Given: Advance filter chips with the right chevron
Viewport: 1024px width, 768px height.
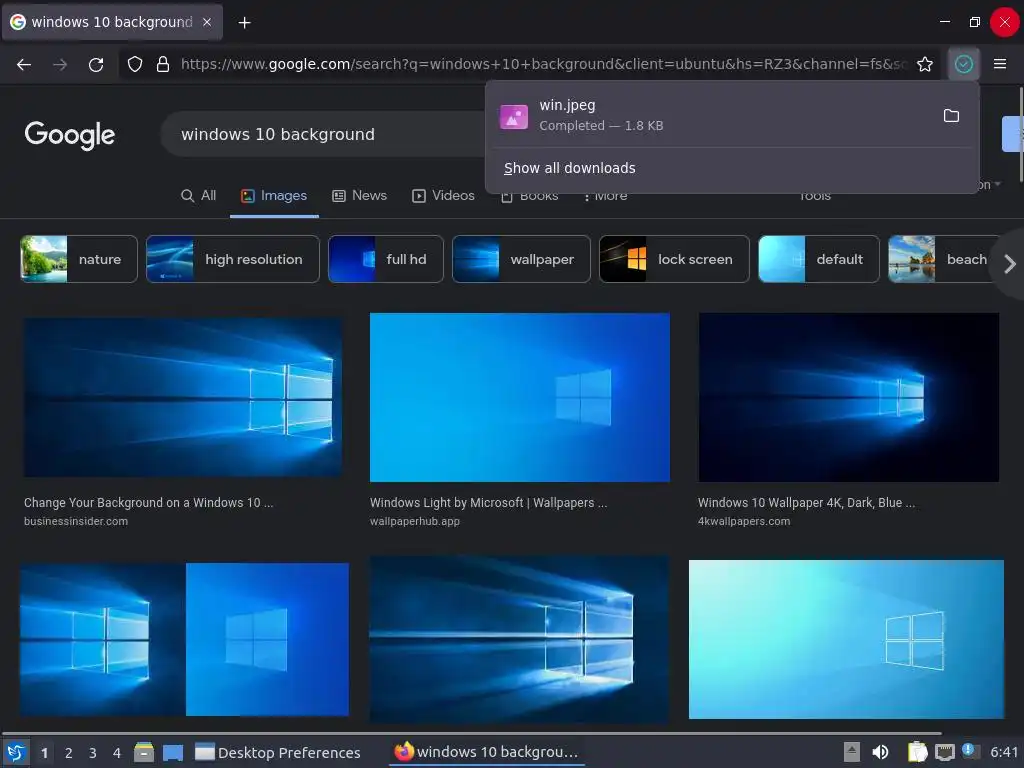Looking at the screenshot, I should [x=1010, y=264].
